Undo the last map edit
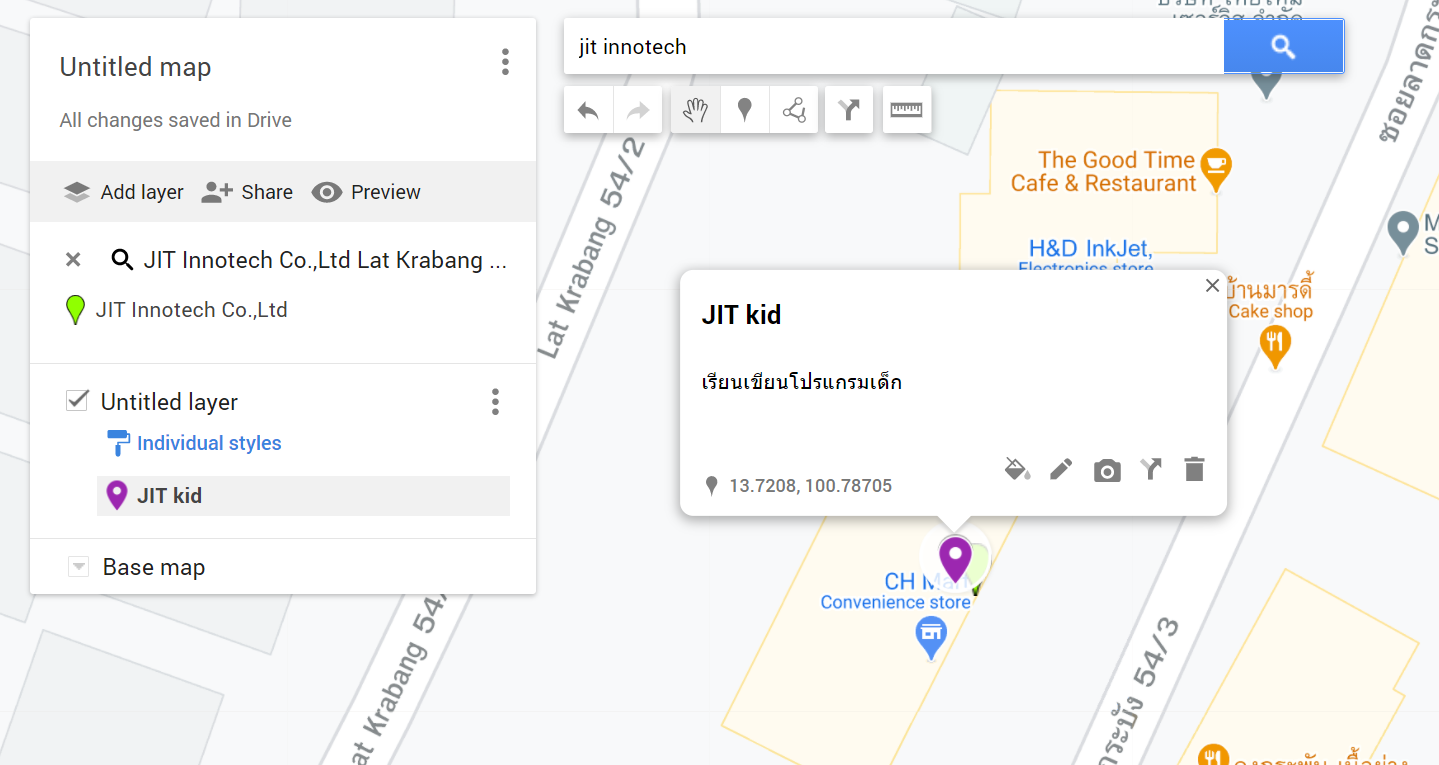Screen dimensions: 1439x765 point(588,110)
